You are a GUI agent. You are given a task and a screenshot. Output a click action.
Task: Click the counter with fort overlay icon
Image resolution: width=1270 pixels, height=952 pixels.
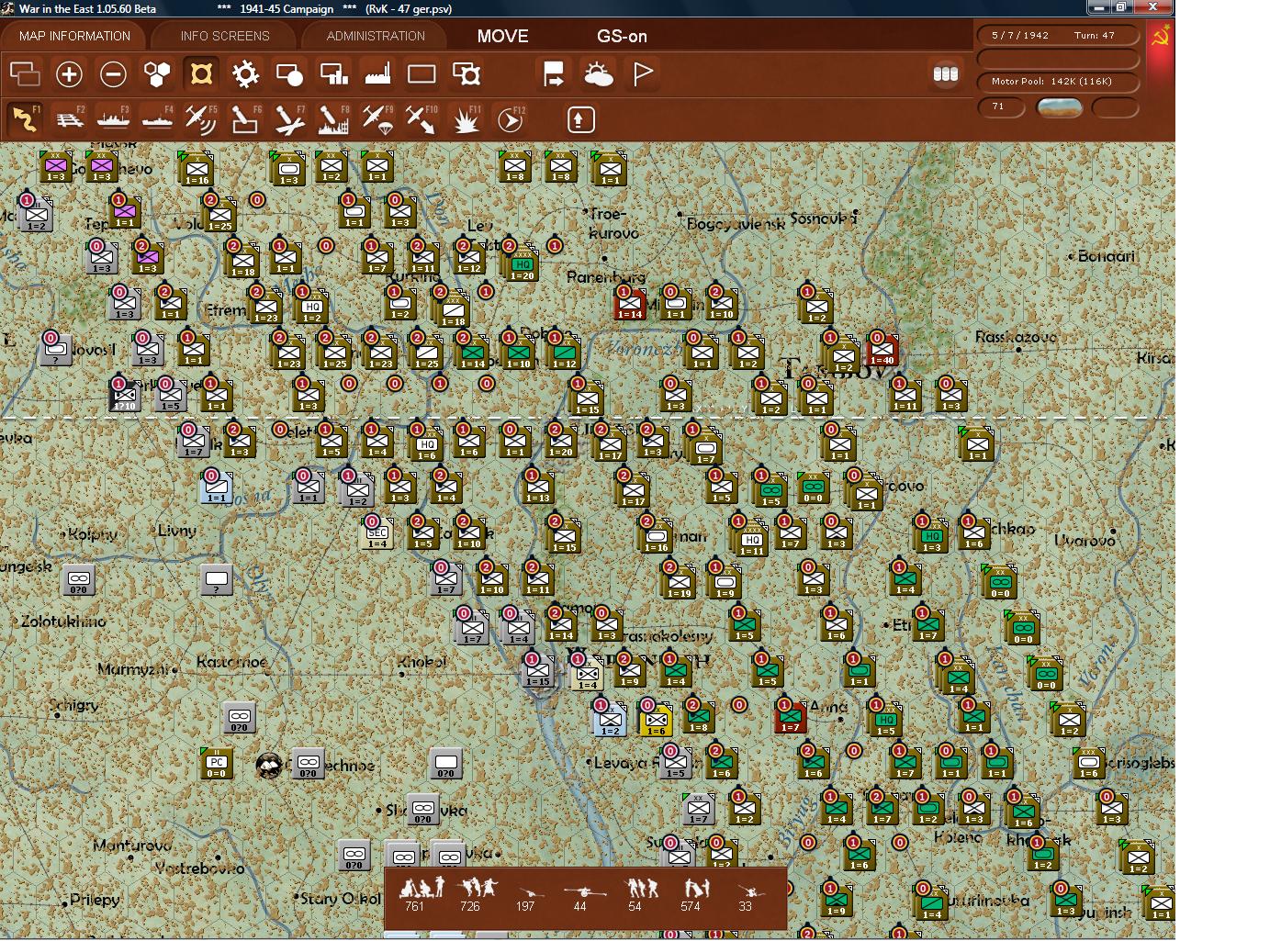[466, 73]
